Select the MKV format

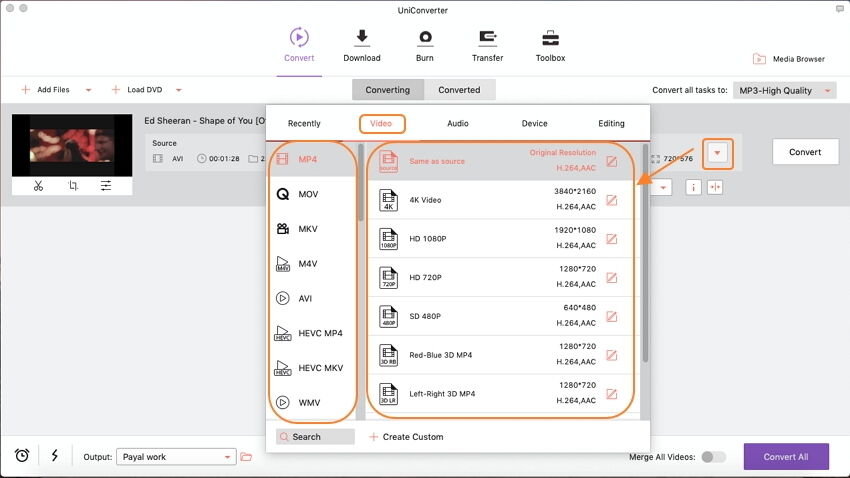tap(312, 229)
